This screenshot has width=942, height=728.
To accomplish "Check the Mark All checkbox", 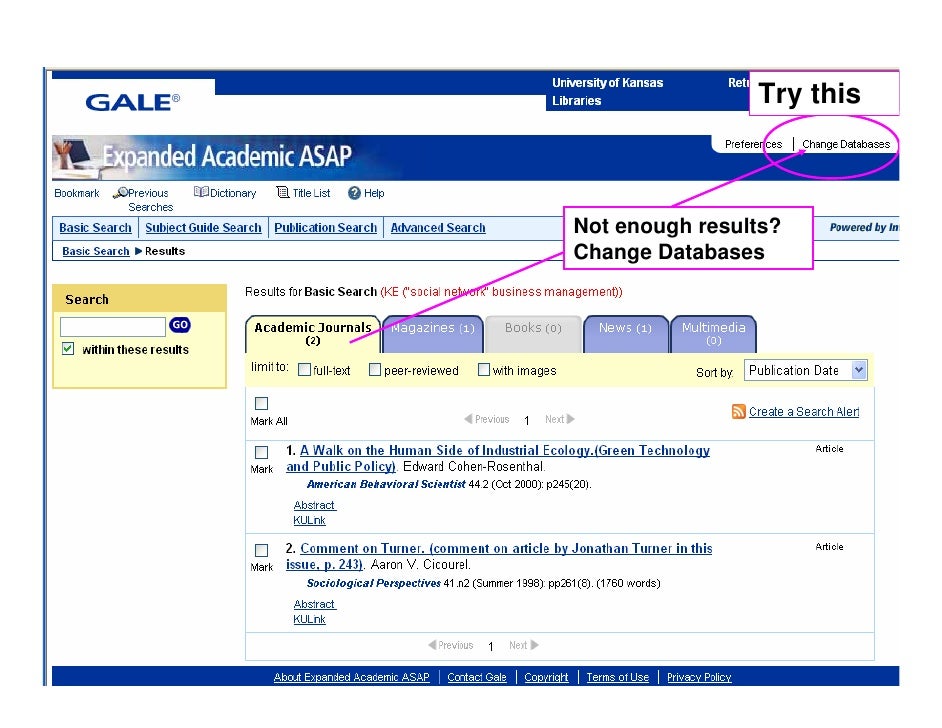I will coord(261,404).
